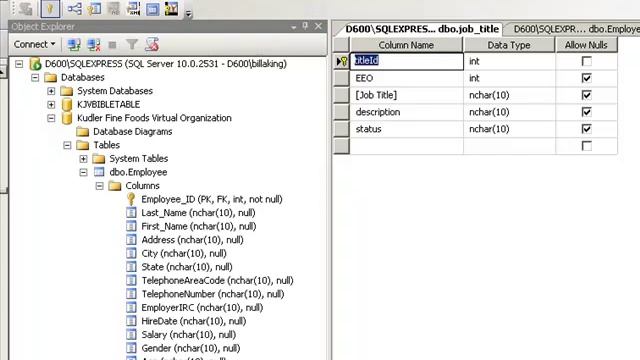This screenshot has width=640, height=360.
Task: Collapse the D600\SQLEXPRESS server node
Action: tap(19, 64)
